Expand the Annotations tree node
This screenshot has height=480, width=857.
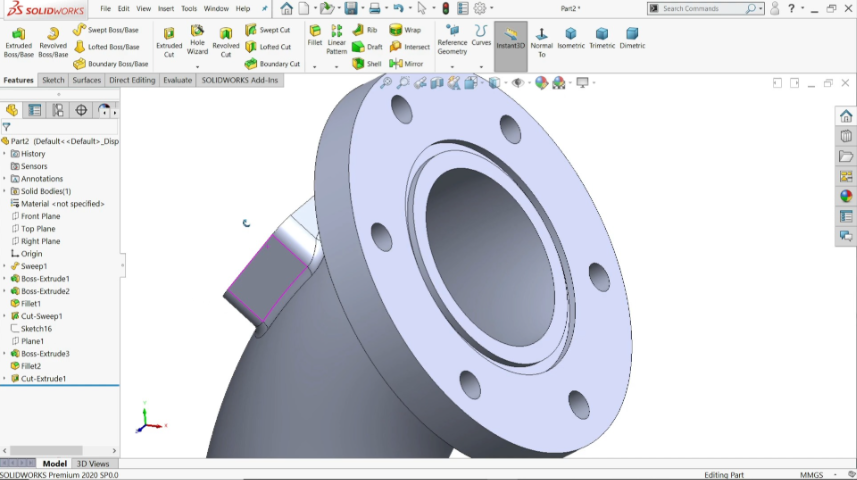click(4, 179)
